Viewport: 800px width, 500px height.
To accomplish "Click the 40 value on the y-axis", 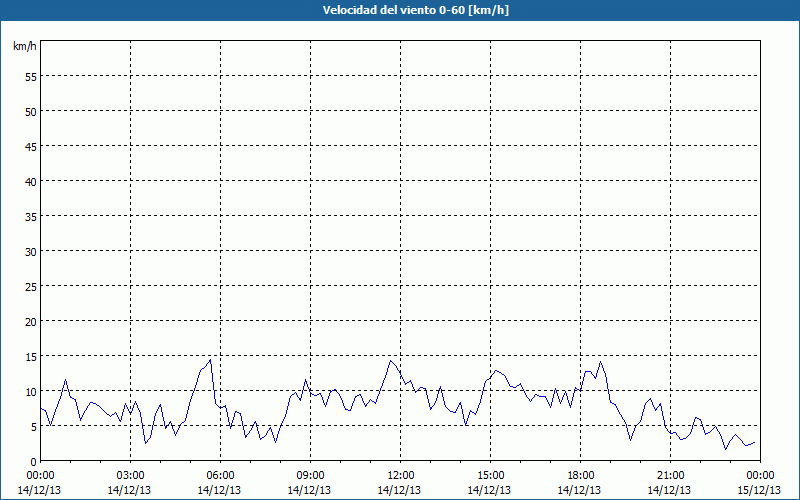I will 31,181.
